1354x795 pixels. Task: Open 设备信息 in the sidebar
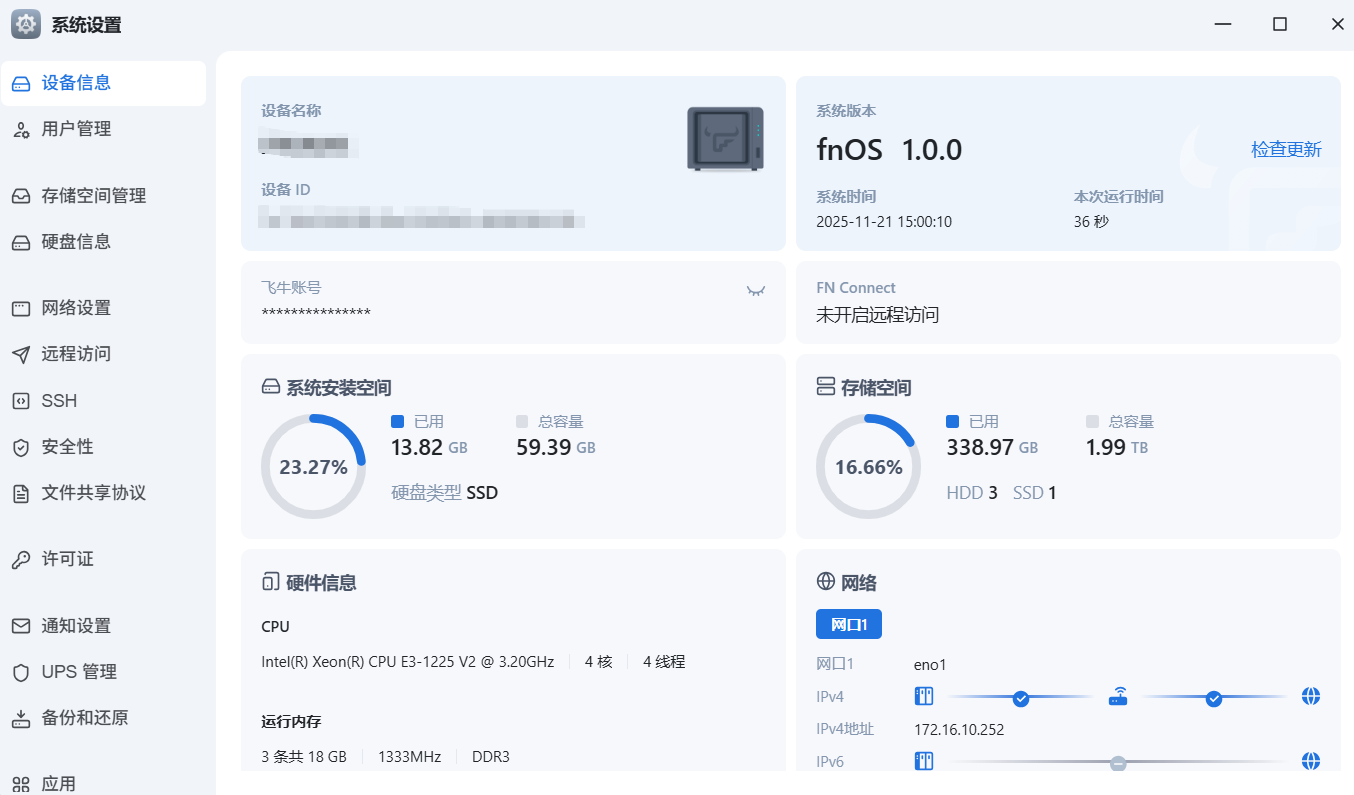click(104, 83)
